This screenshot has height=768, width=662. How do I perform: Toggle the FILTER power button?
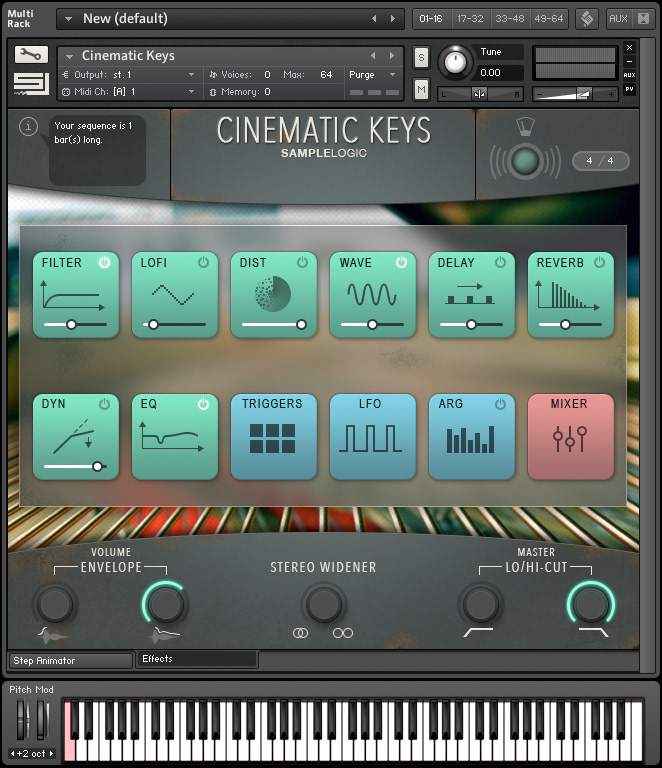104,263
